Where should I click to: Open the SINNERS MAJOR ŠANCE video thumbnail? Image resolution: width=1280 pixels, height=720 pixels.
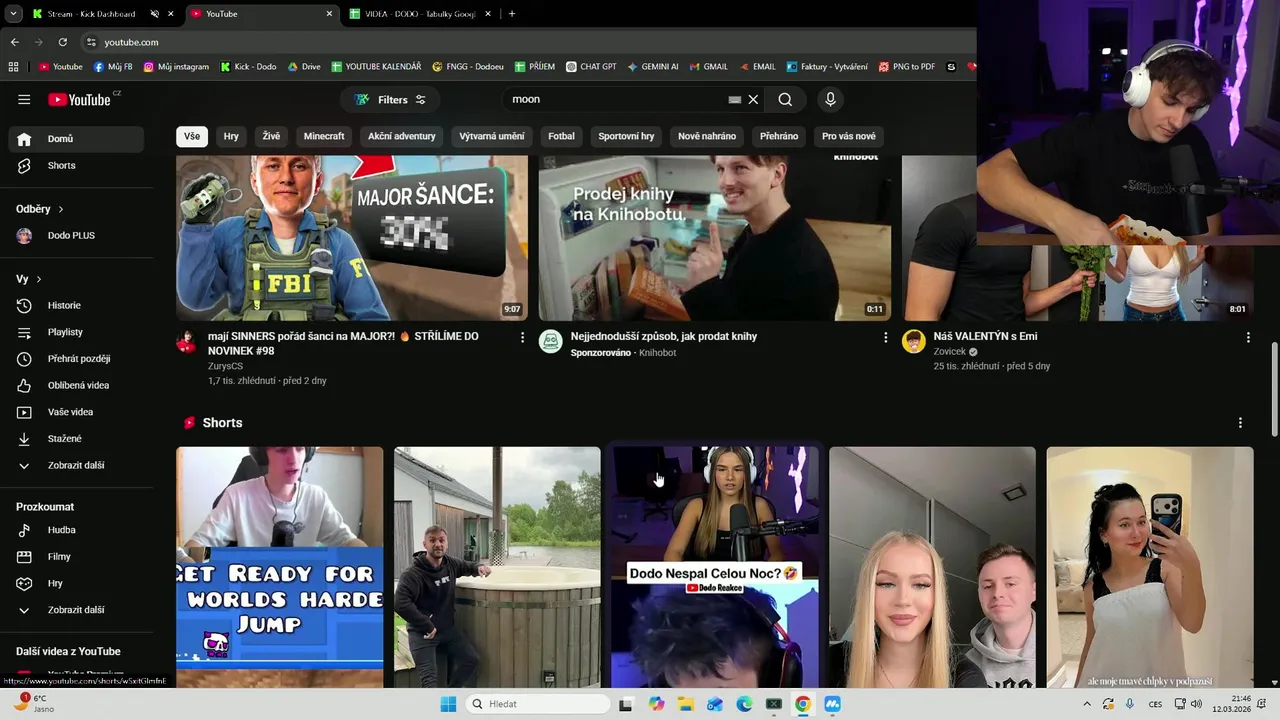(x=352, y=238)
